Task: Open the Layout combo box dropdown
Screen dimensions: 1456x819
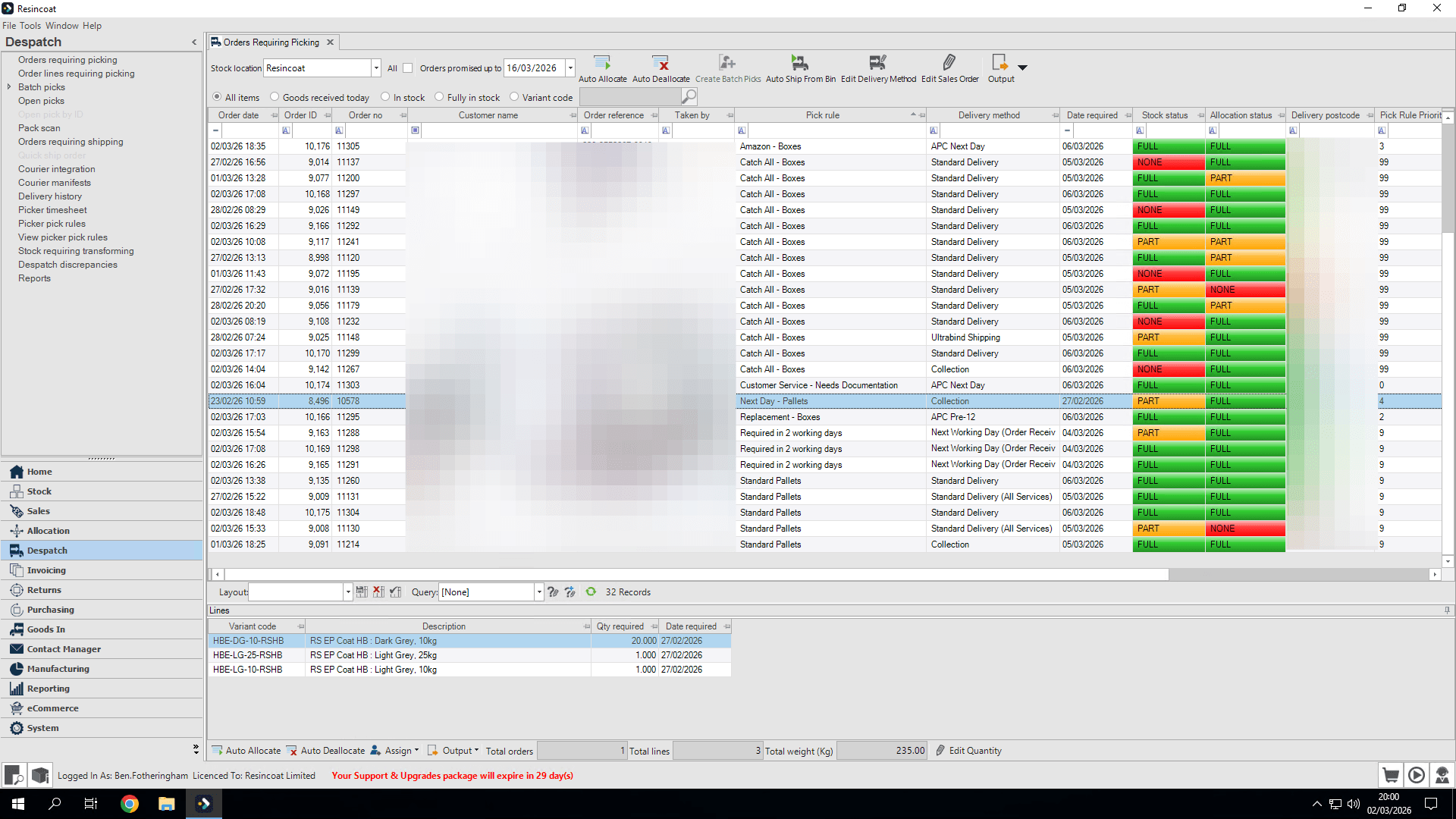Action: 348,592
